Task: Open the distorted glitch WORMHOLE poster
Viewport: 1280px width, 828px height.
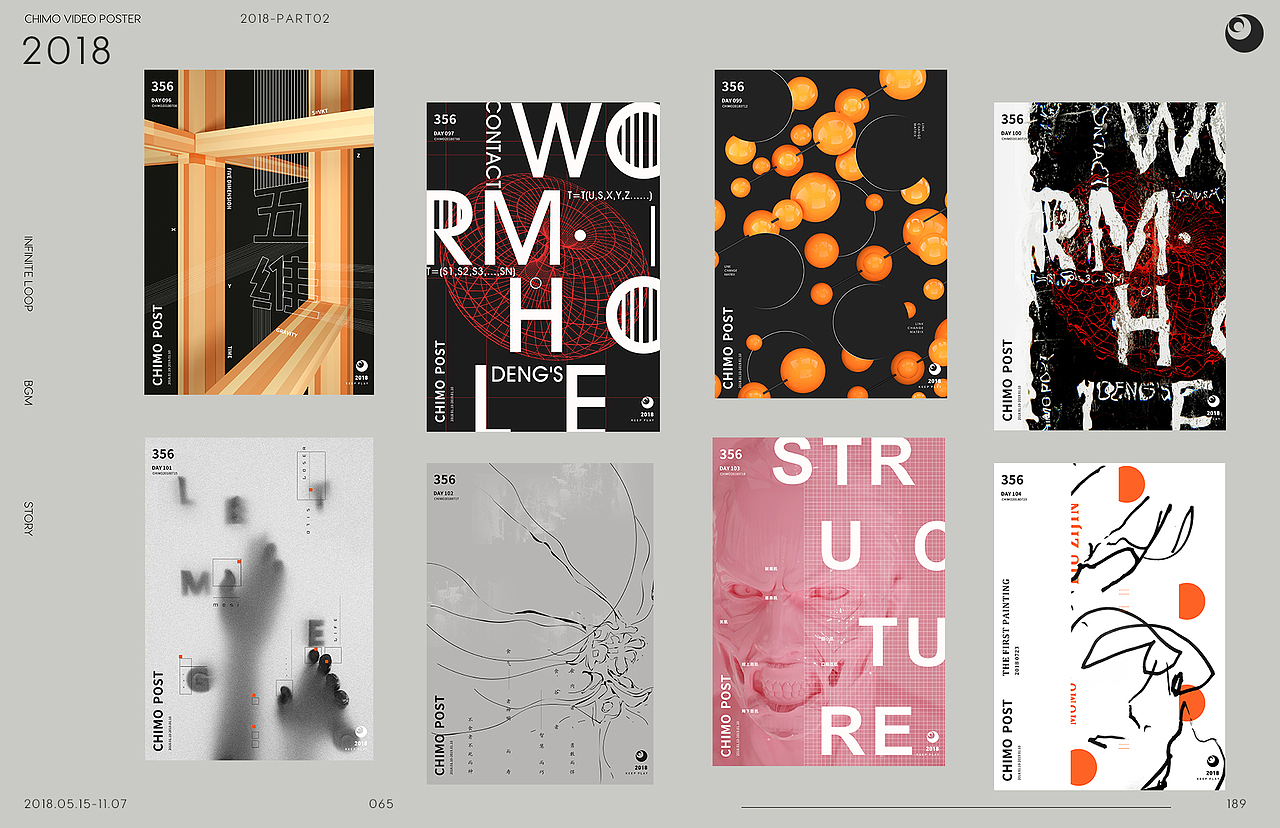Action: [1110, 266]
